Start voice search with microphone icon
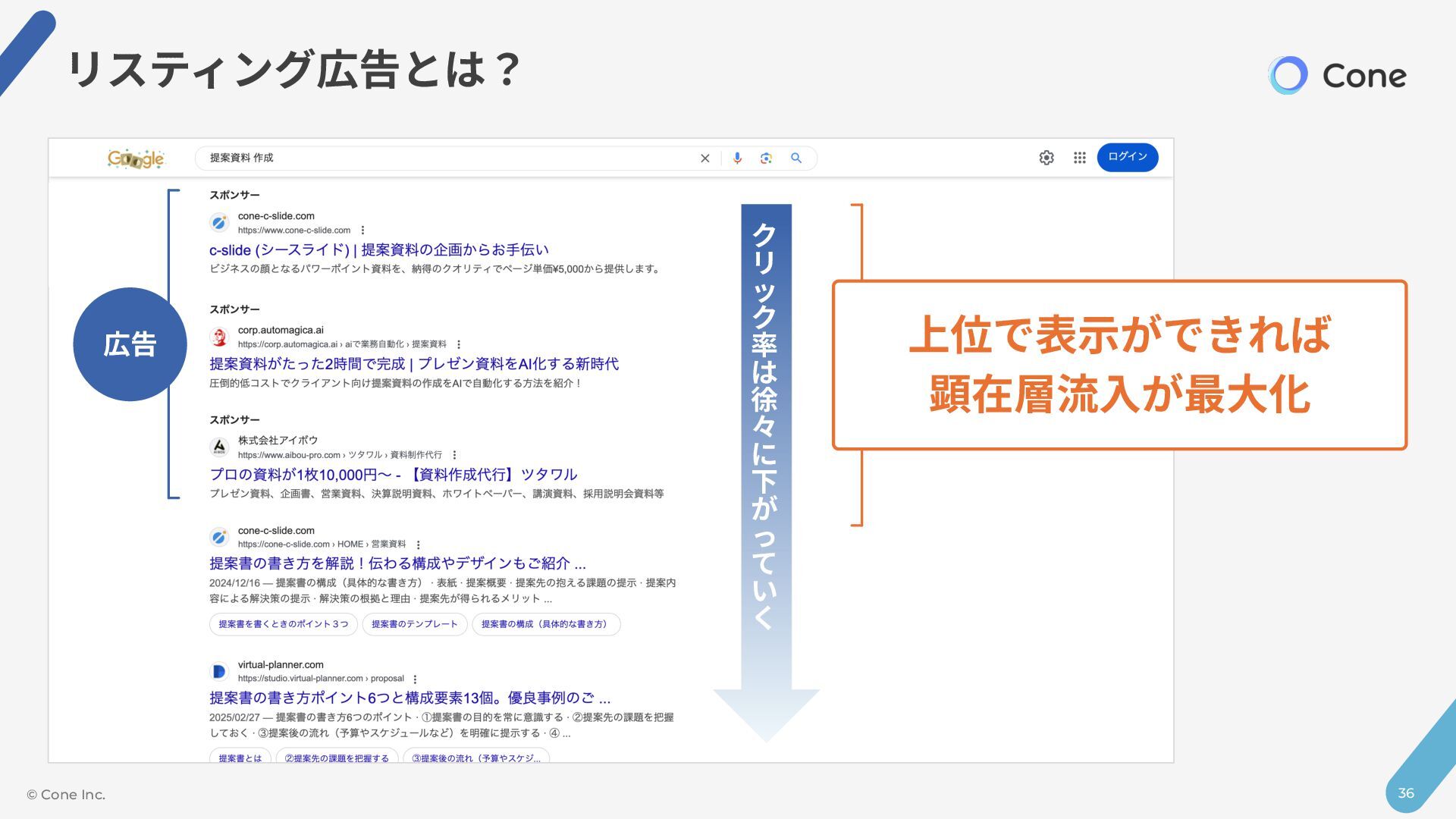Viewport: 1456px width, 819px height. (x=737, y=158)
